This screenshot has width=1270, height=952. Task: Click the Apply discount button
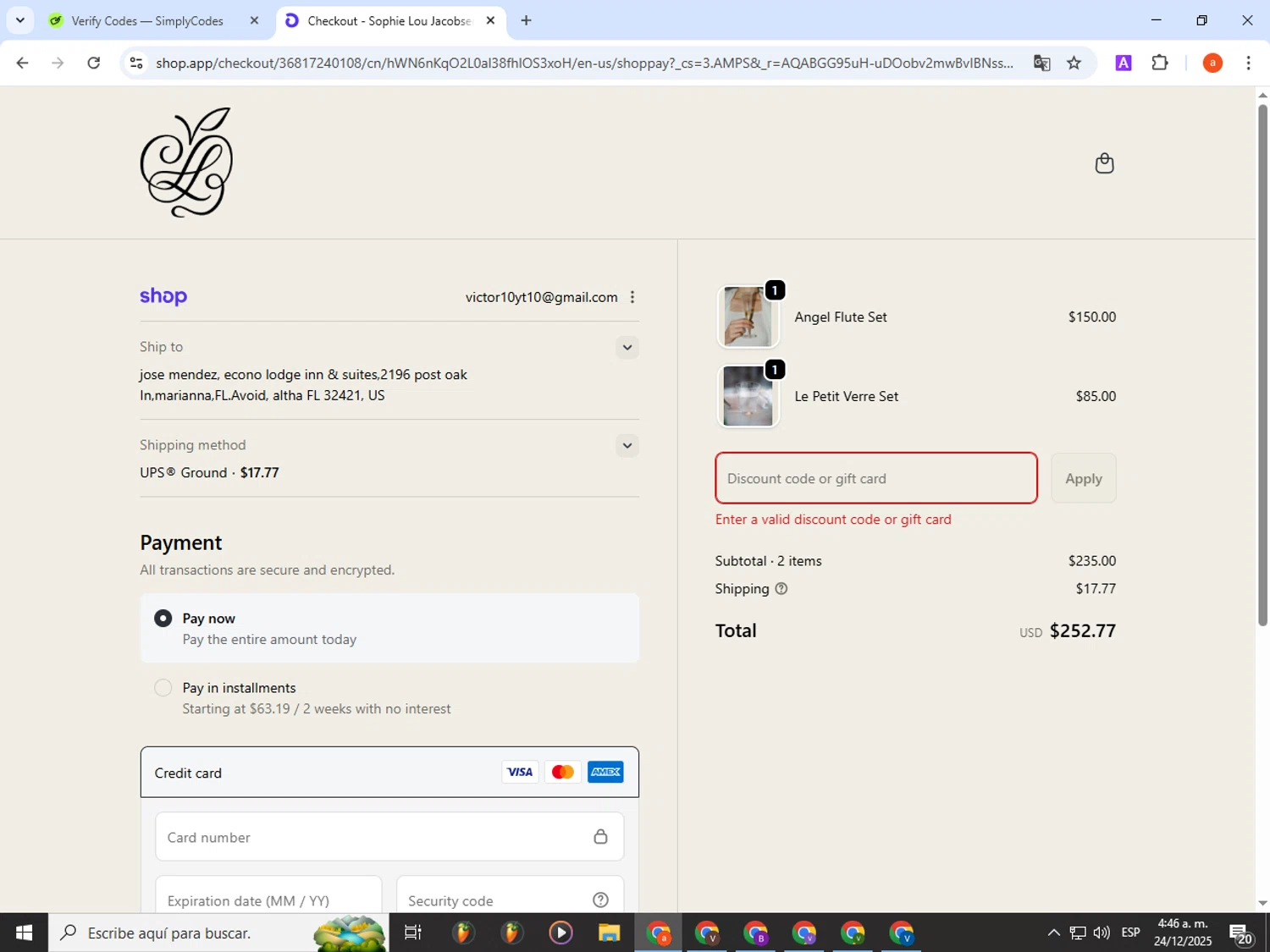1083,478
